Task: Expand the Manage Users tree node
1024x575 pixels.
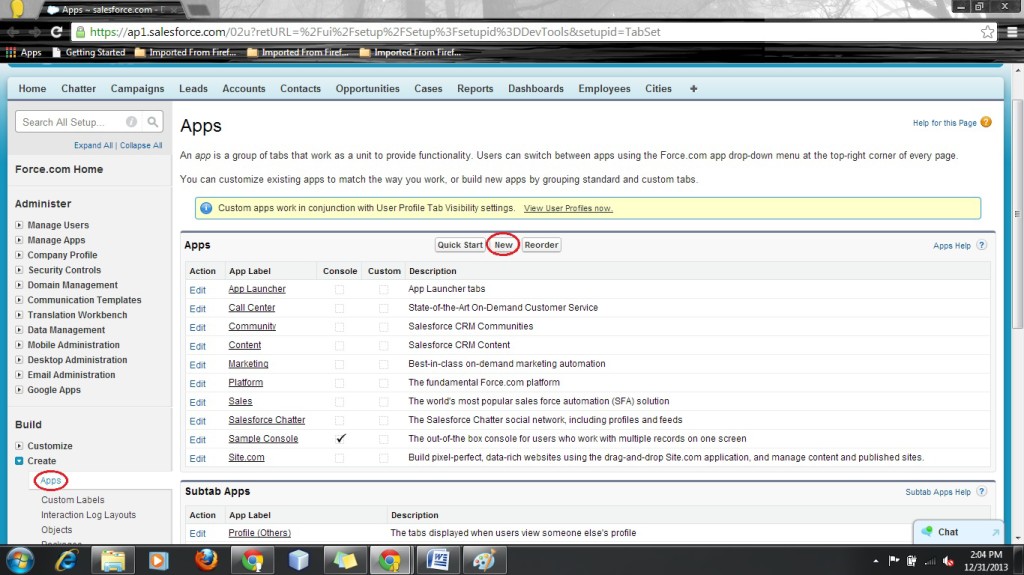Action: click(19, 225)
